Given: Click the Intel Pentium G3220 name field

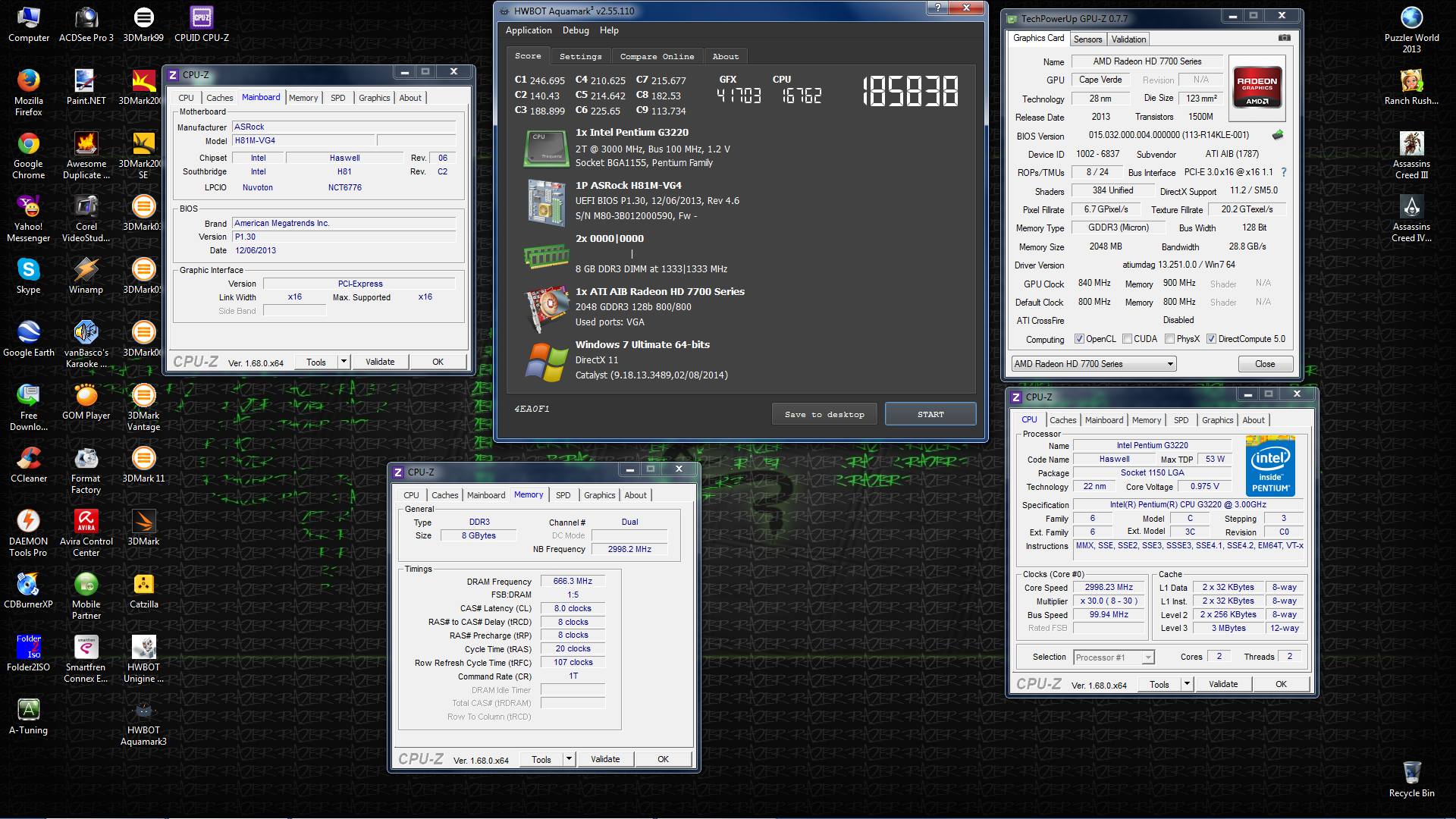Looking at the screenshot, I should click(1152, 445).
